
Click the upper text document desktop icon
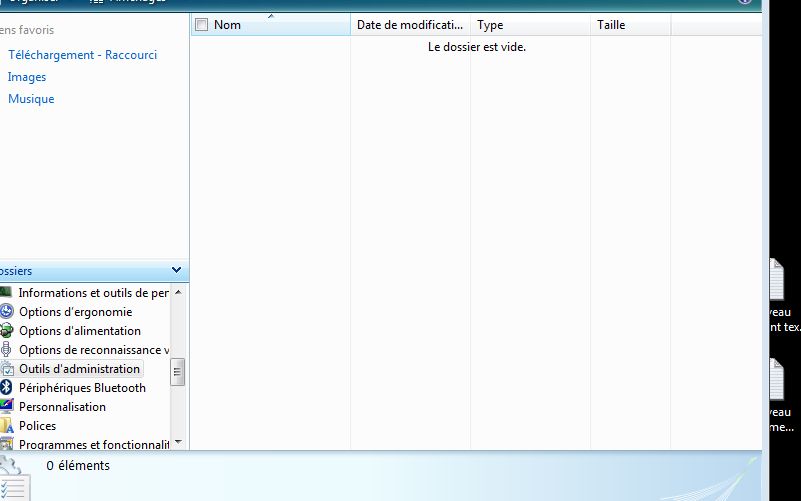pyautogui.click(x=777, y=278)
